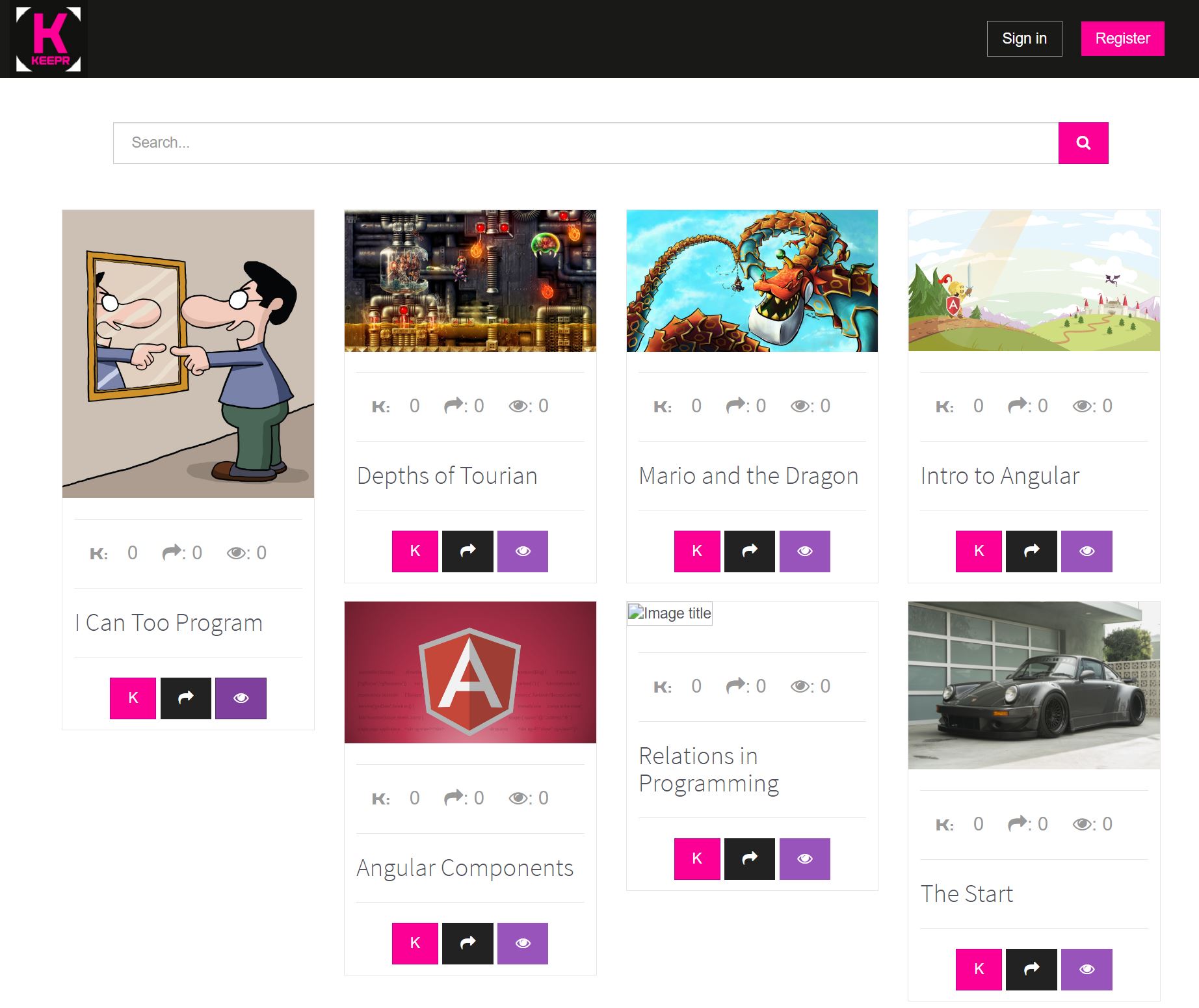The width and height of the screenshot is (1199, 1008).
Task: Click the 'I Can Too Program' title
Action: click(x=168, y=623)
